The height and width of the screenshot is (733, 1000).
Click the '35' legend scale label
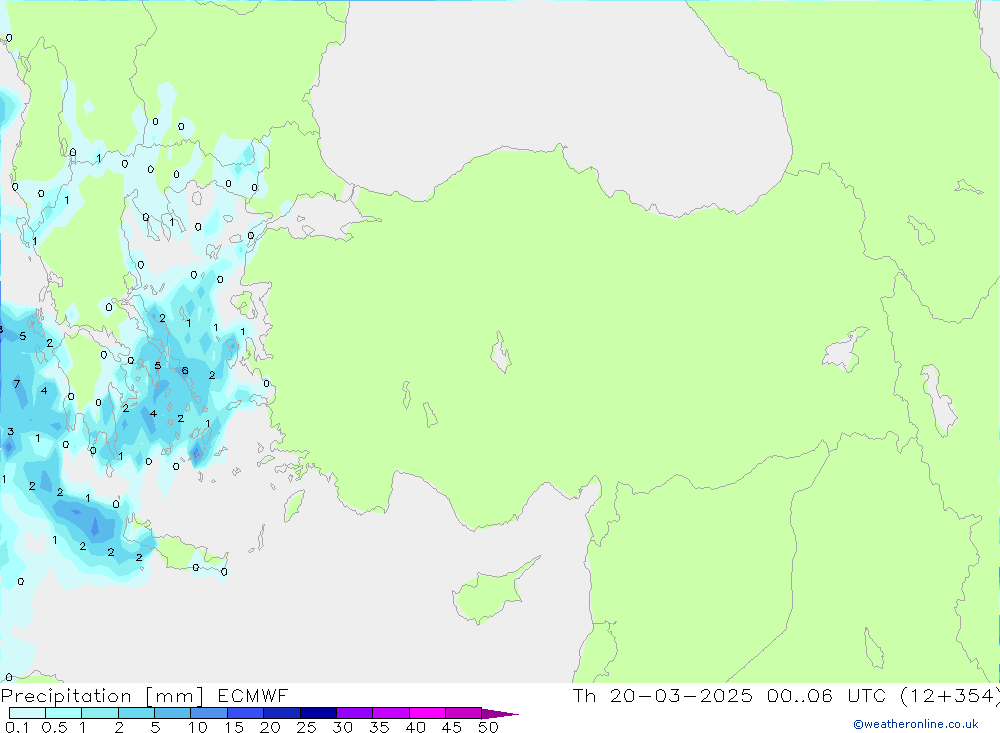[379, 727]
